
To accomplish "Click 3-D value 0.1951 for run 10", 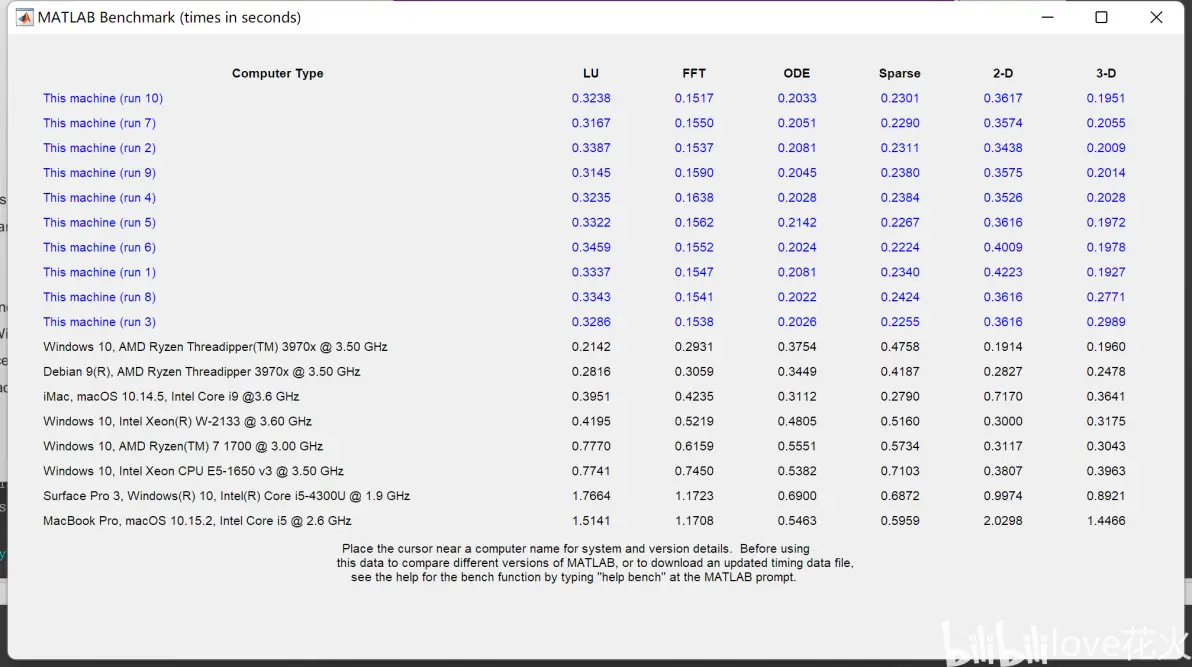I will pos(1106,98).
